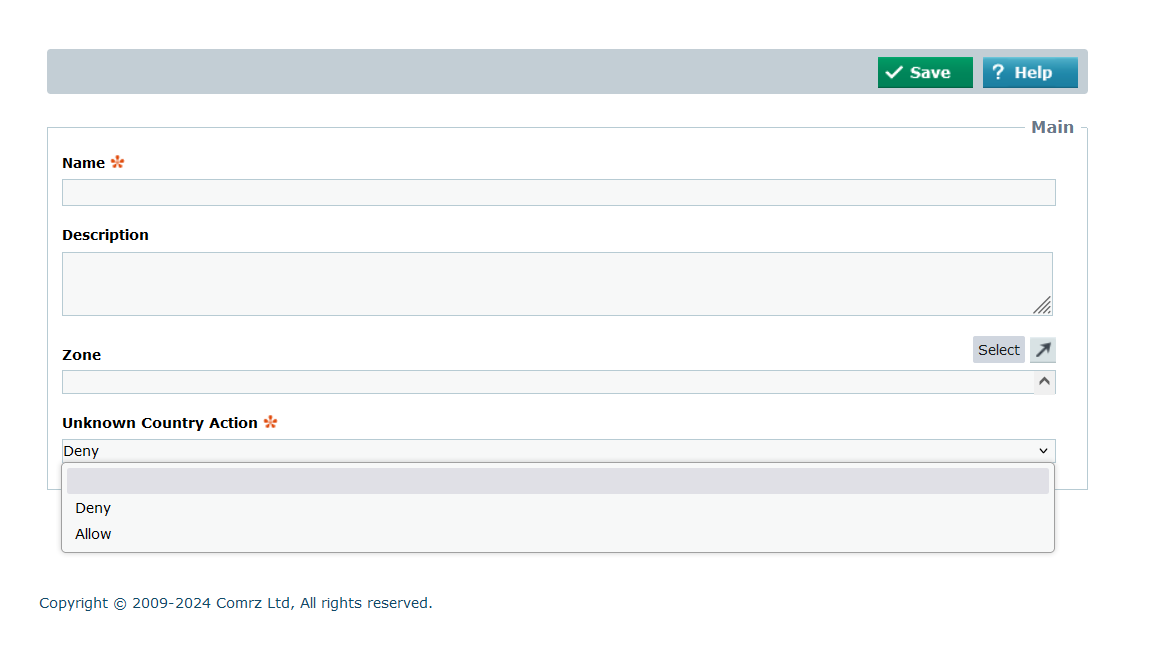The height and width of the screenshot is (661, 1150).
Task: Select Deny from the dropdown list
Action: pyautogui.click(x=93, y=508)
